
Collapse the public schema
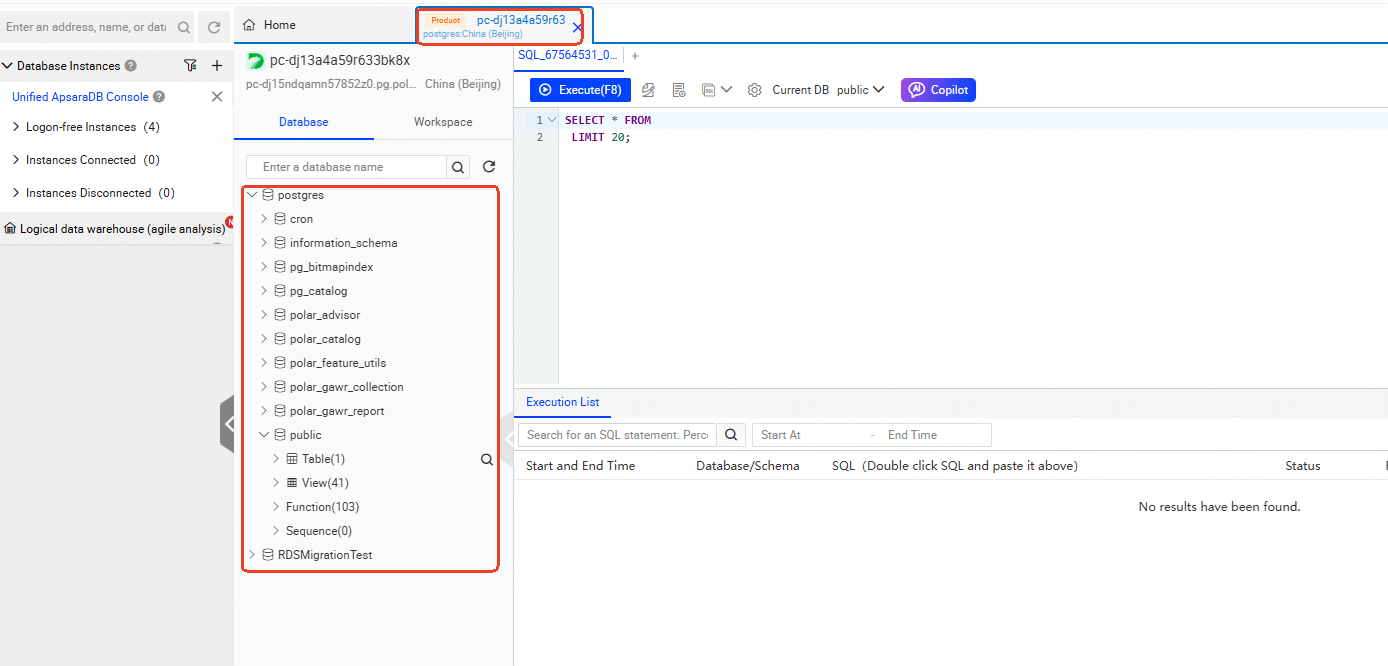264,435
